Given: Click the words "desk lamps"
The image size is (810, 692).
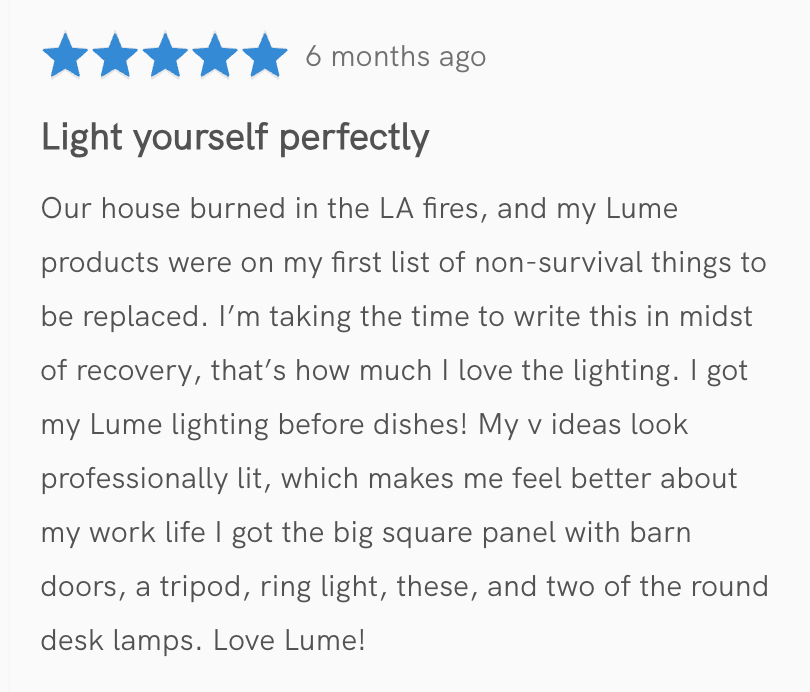Looking at the screenshot, I should [x=112, y=640].
